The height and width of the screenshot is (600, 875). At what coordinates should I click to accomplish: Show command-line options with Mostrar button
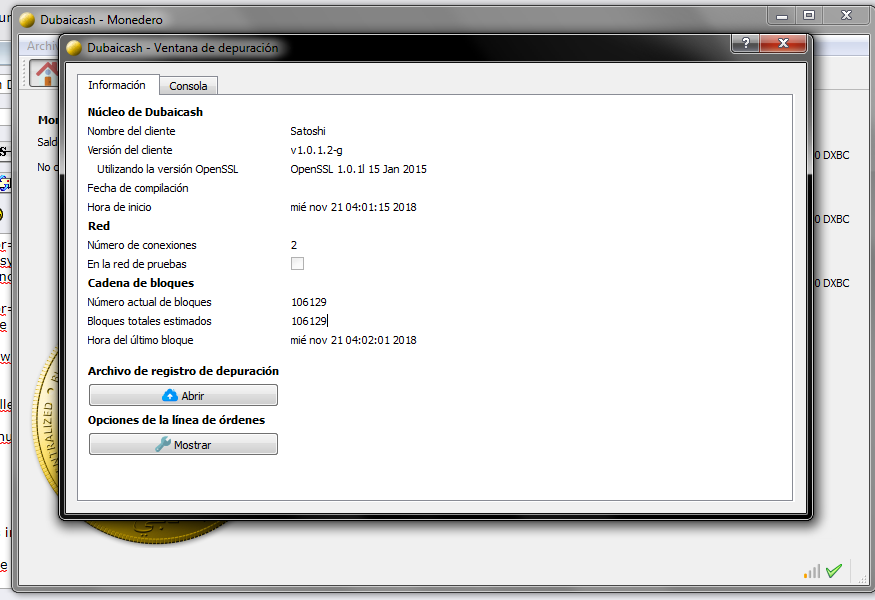click(183, 445)
